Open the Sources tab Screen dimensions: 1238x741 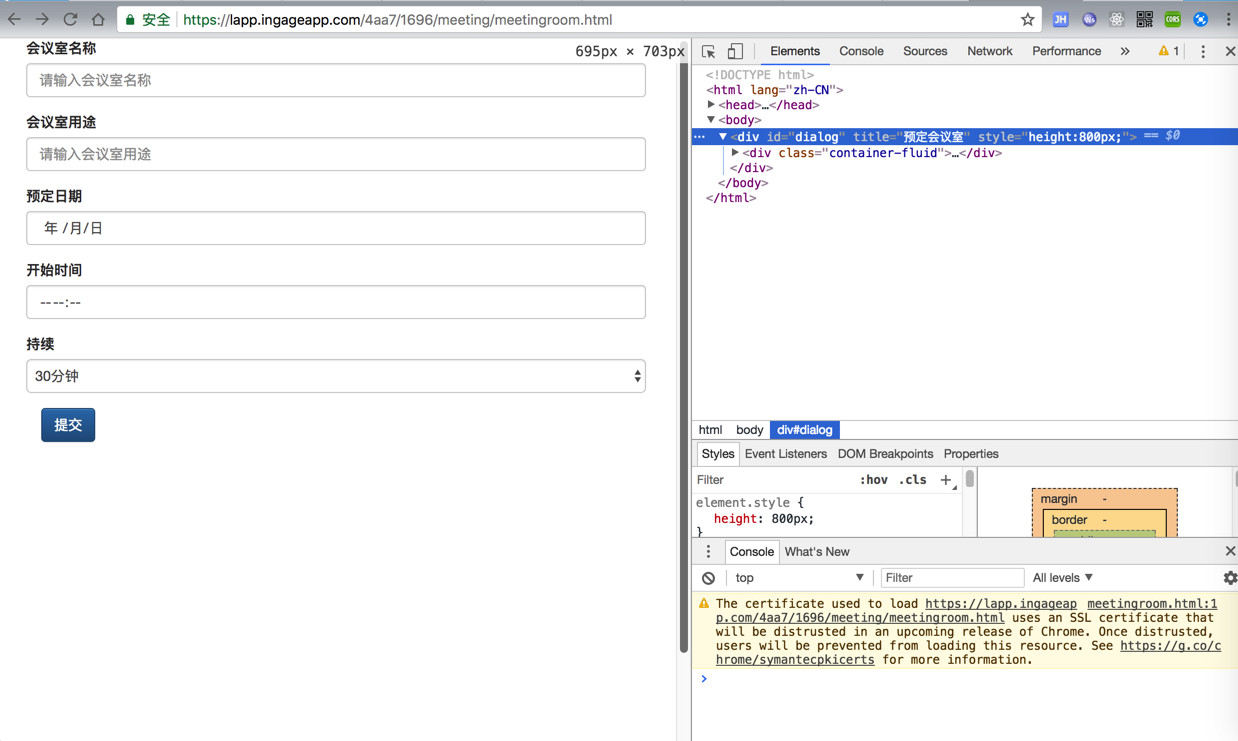pos(925,51)
